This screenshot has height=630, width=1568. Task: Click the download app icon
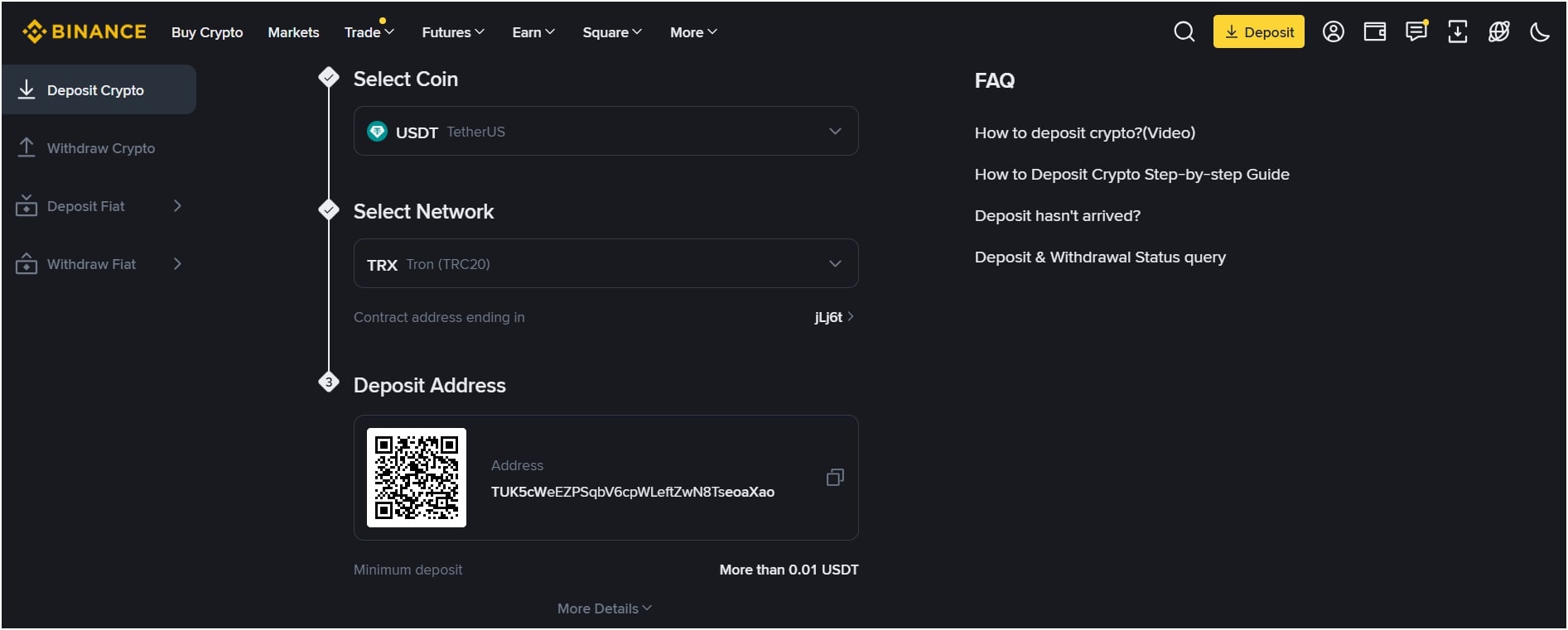click(x=1457, y=31)
